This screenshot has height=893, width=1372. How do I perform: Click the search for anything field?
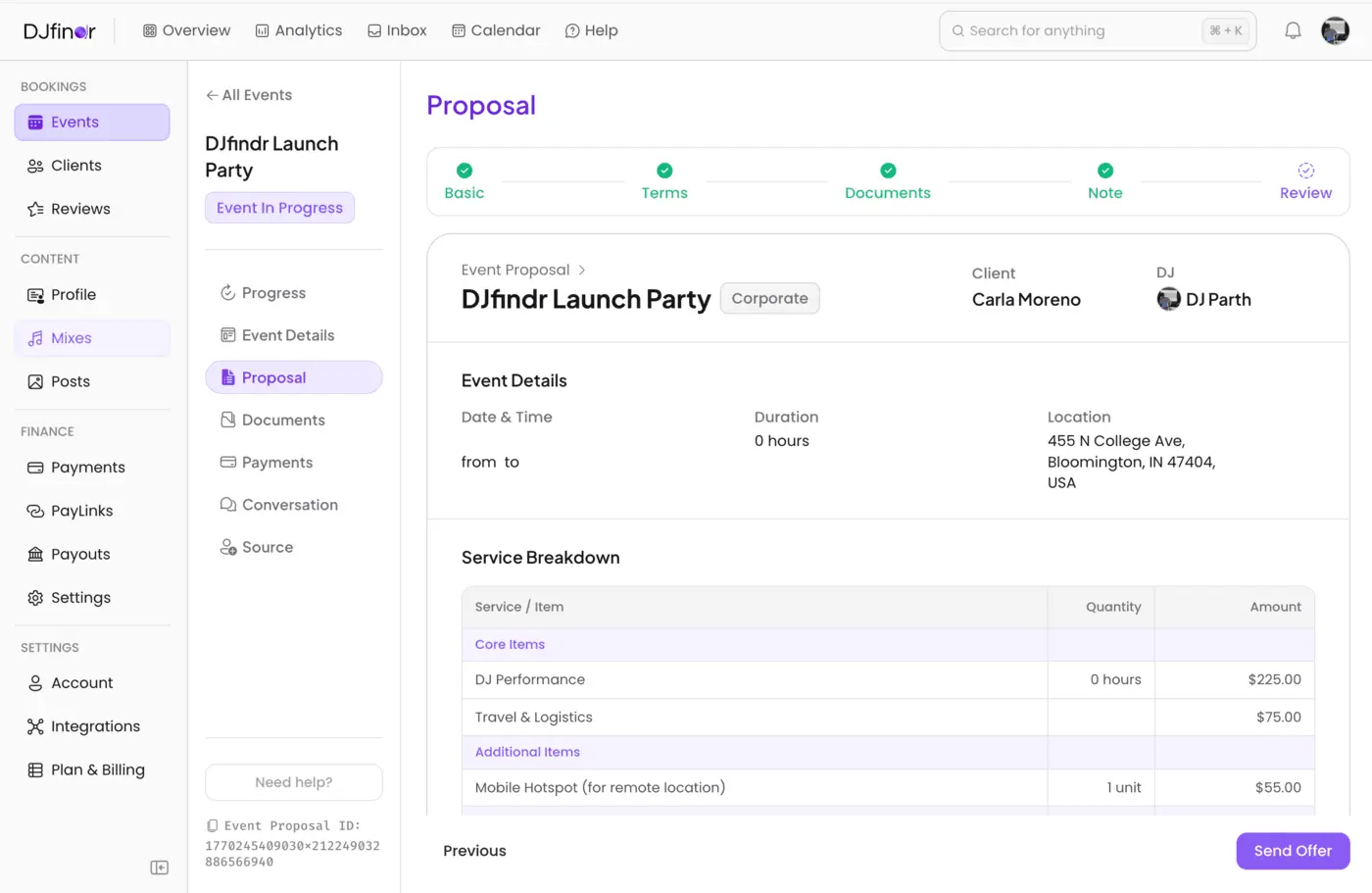pos(1098,30)
